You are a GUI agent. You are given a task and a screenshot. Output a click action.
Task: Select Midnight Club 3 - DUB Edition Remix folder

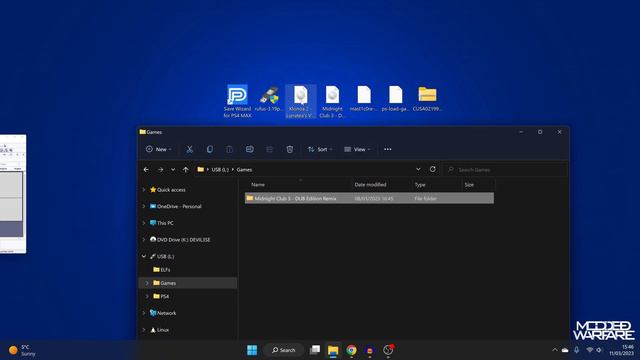369,198
